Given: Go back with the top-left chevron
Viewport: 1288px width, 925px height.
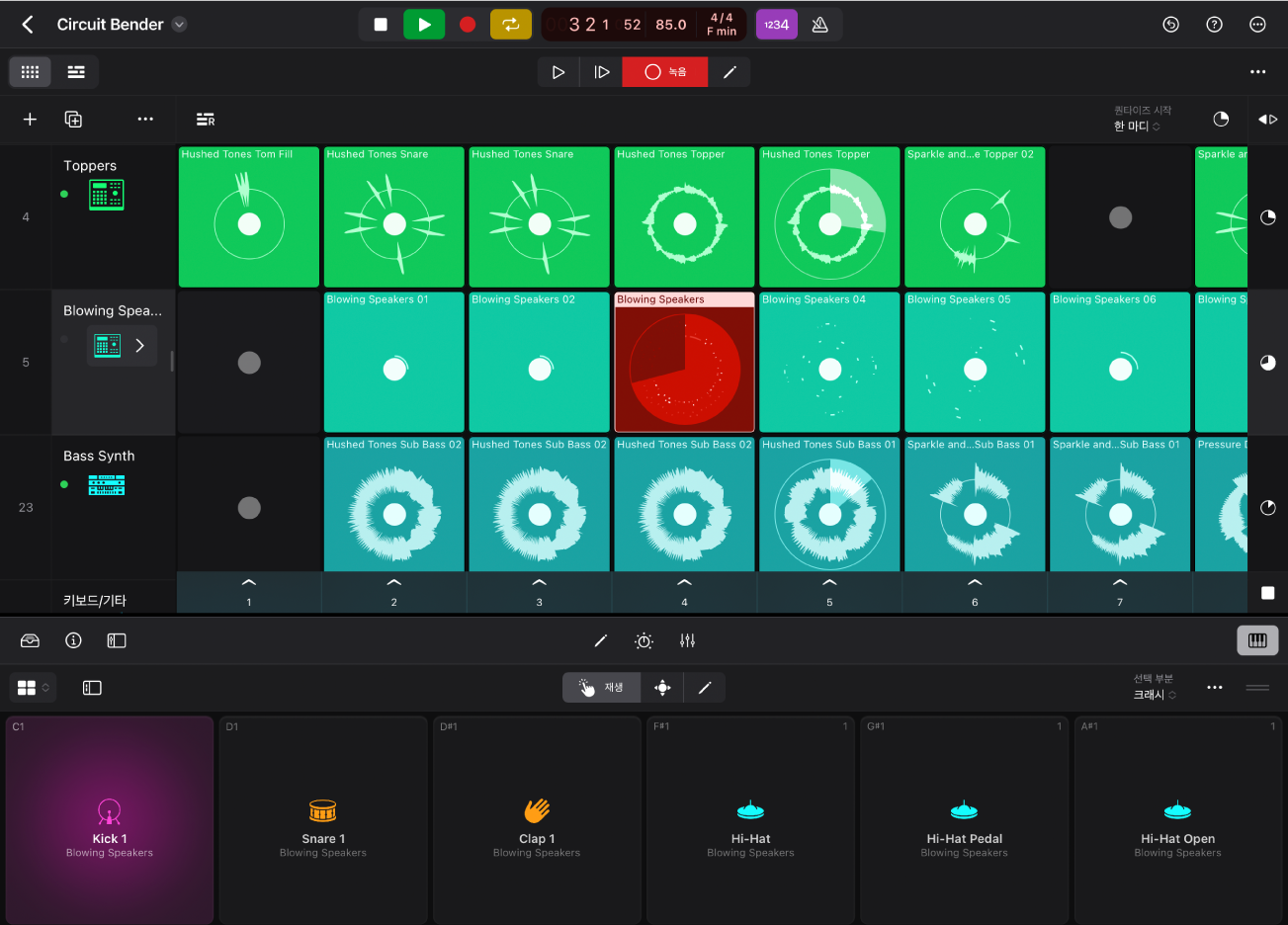Looking at the screenshot, I should tap(28, 25).
